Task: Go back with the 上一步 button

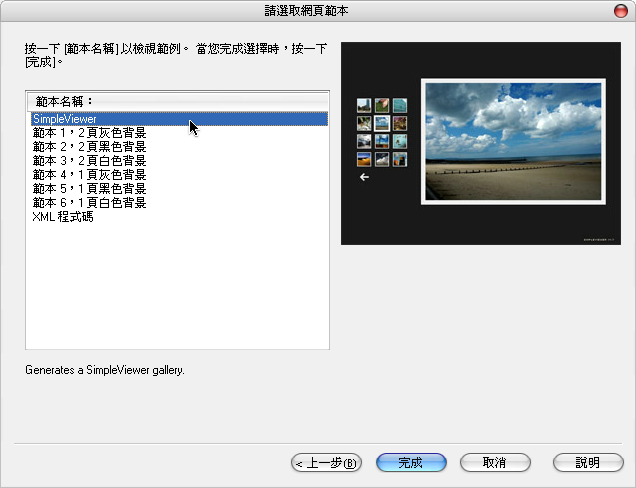Action: click(326, 462)
